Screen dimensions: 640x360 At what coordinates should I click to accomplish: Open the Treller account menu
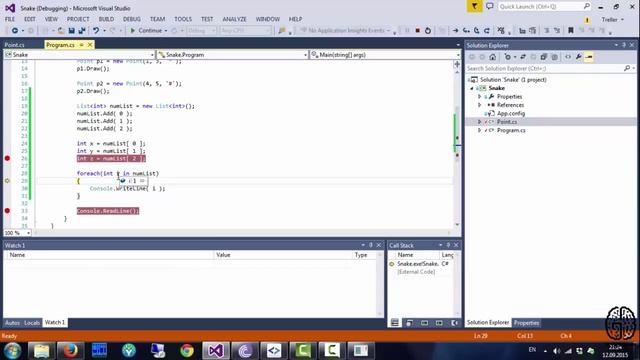tap(612, 20)
